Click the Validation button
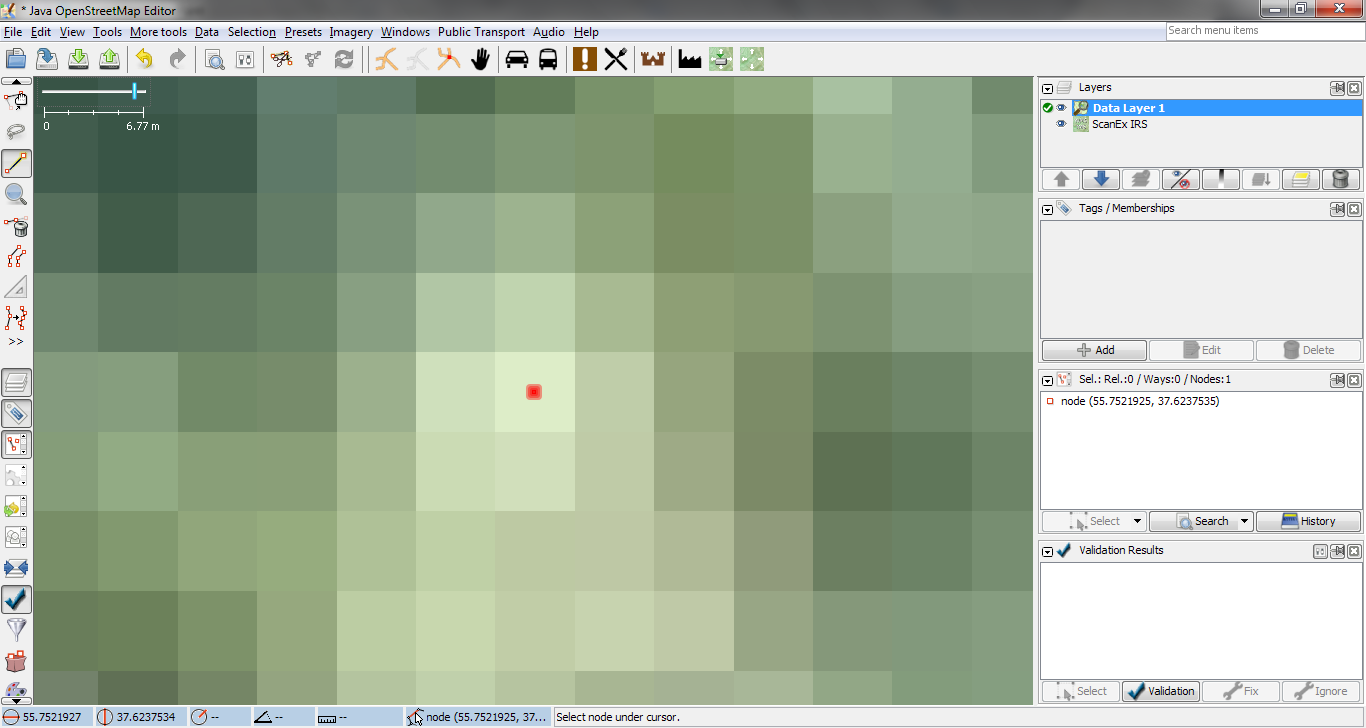 1160,691
